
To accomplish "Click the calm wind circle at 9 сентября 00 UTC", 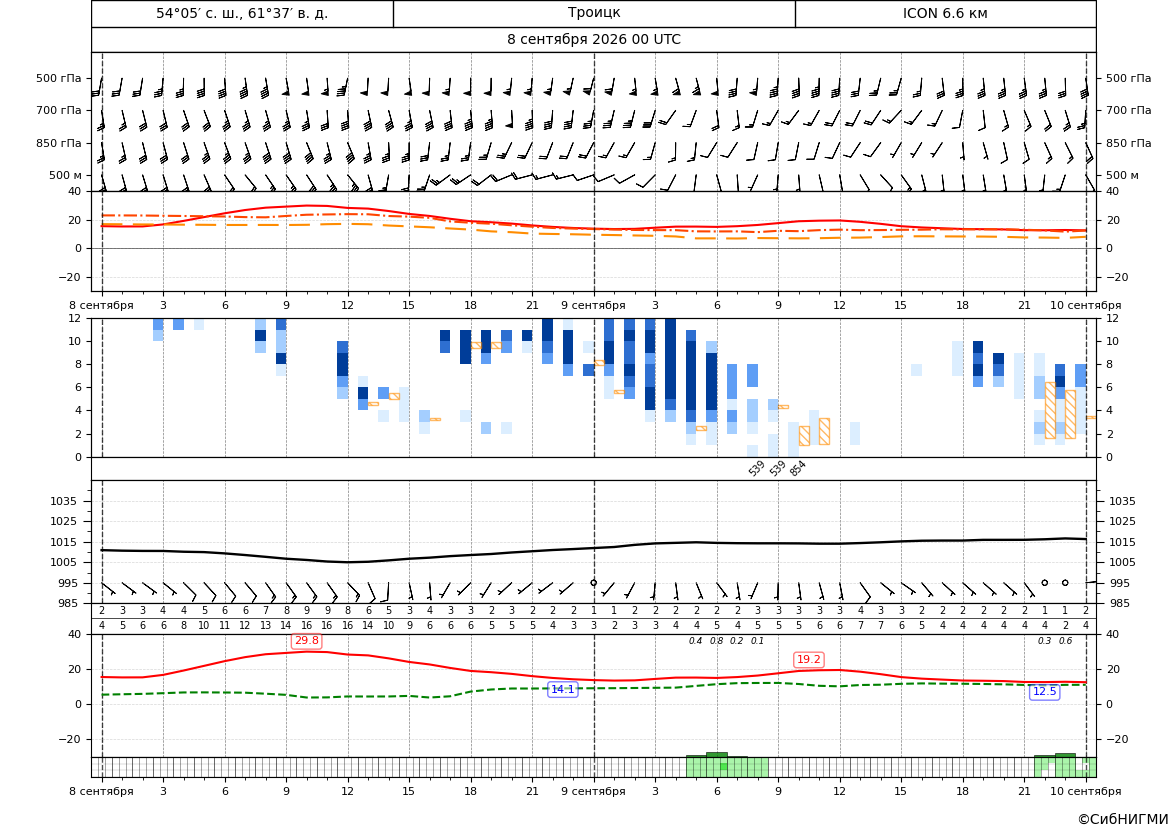I will point(593,582).
